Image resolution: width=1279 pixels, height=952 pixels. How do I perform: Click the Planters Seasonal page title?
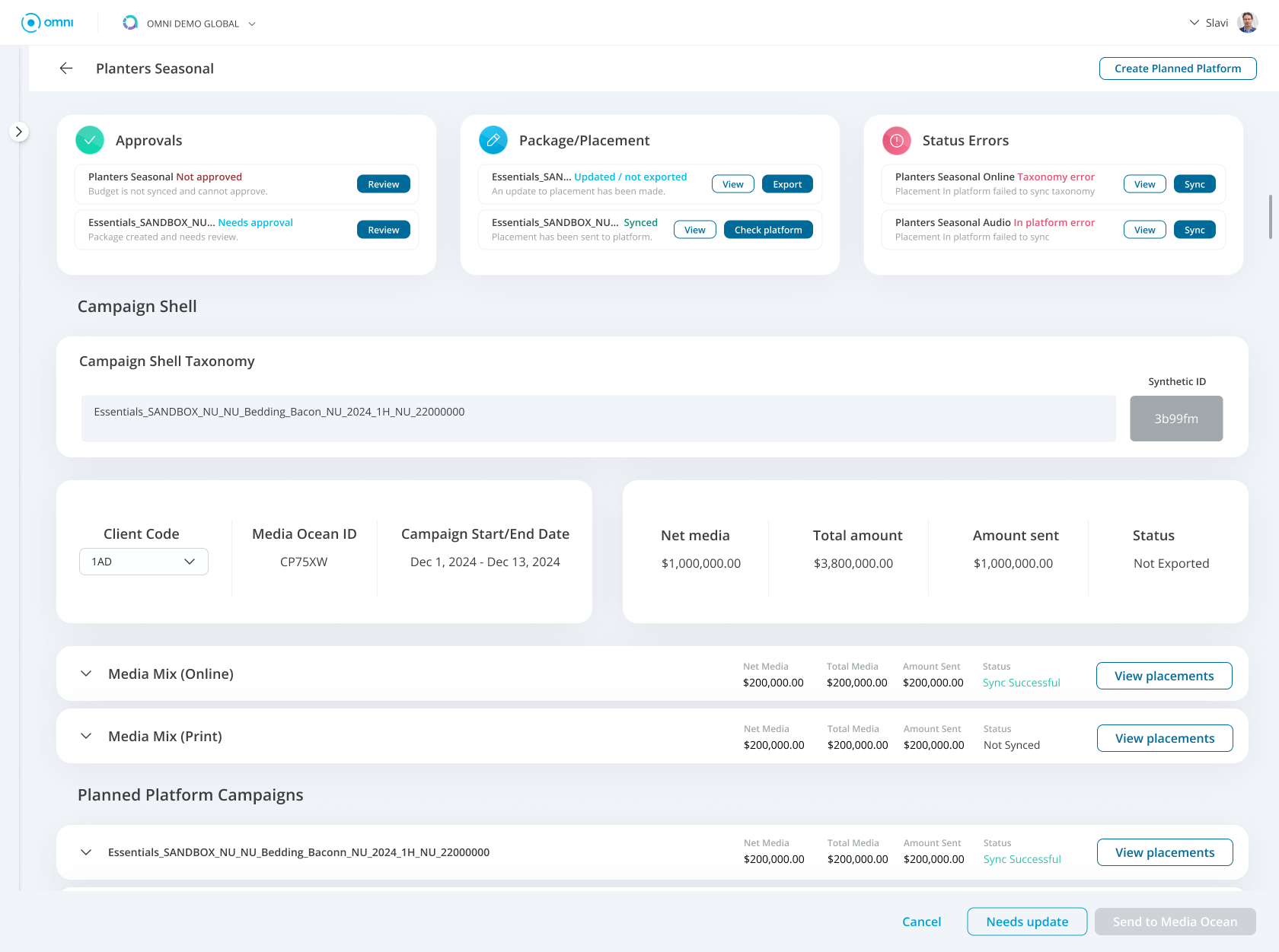pyautogui.click(x=155, y=68)
